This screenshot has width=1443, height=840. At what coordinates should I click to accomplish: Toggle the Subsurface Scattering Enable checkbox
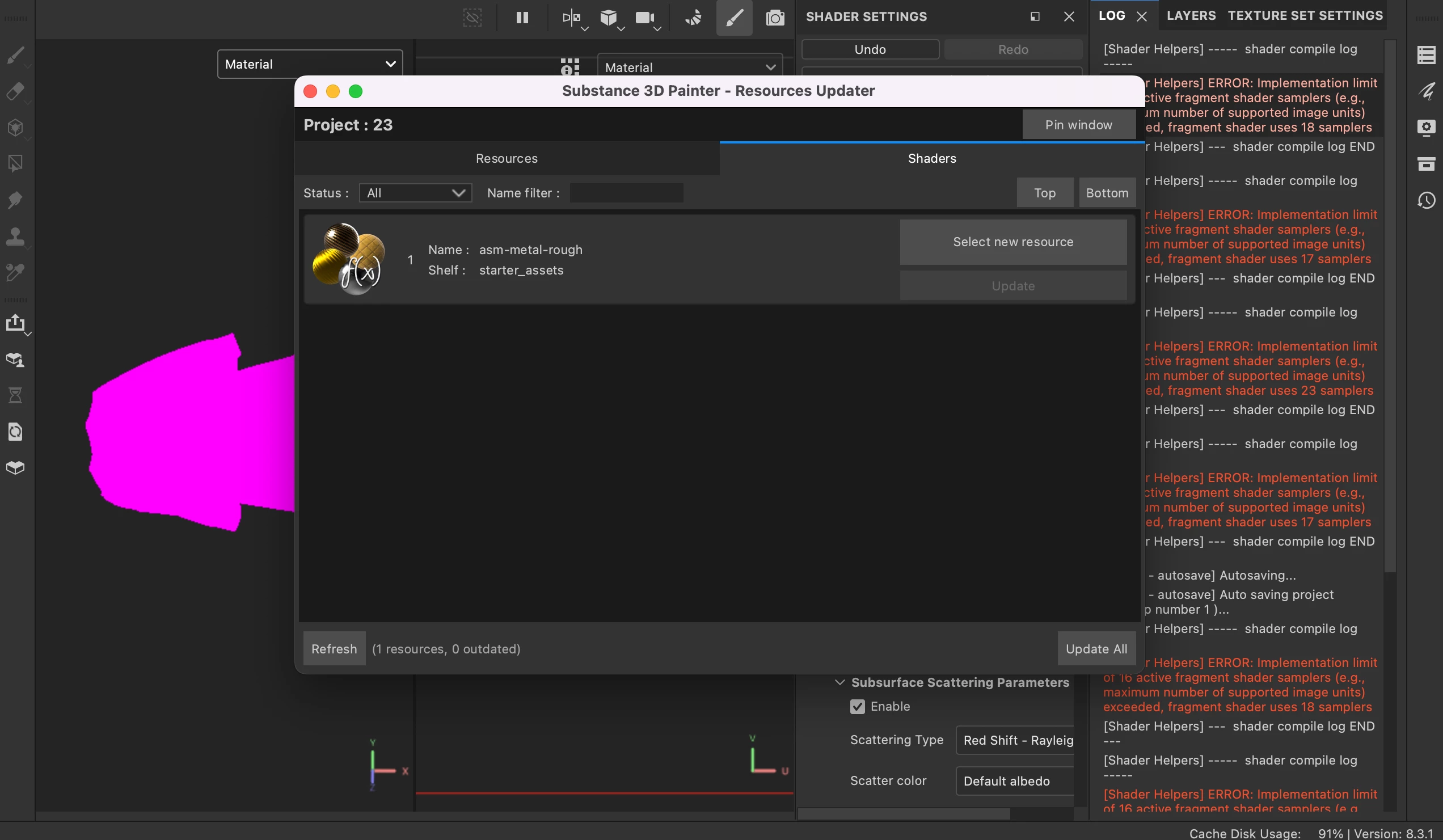[857, 706]
